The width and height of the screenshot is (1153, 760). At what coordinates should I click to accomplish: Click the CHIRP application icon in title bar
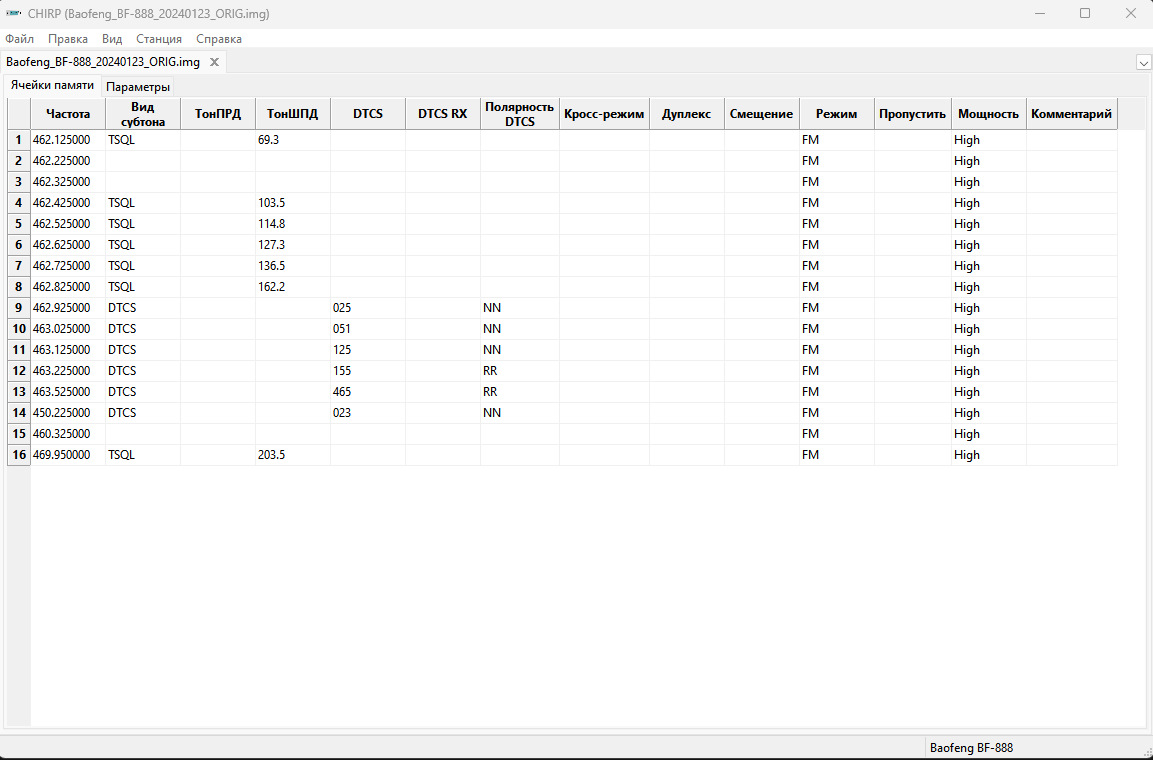click(x=13, y=14)
